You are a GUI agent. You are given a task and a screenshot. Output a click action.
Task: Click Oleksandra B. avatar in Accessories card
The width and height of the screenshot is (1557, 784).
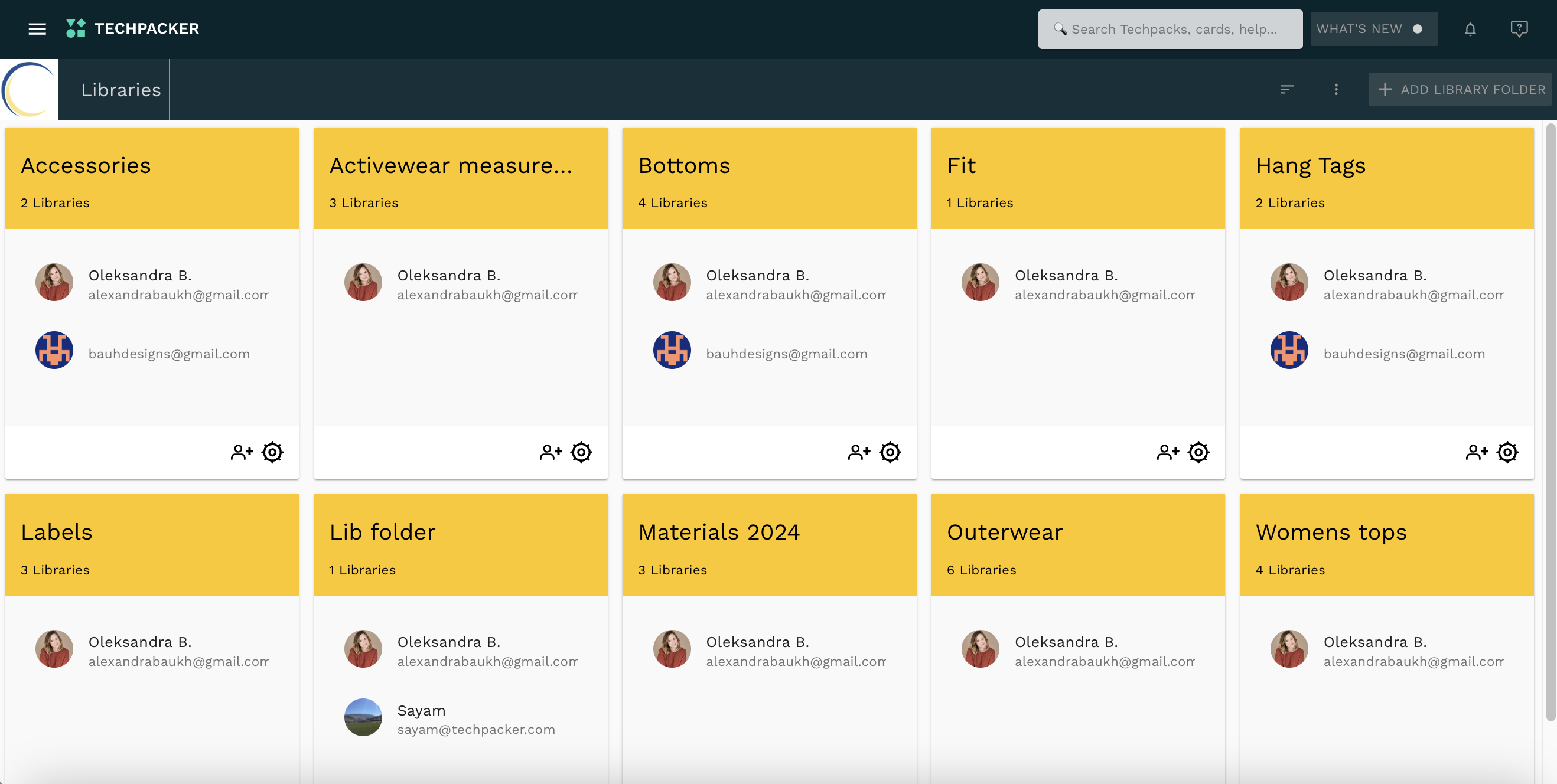54,282
